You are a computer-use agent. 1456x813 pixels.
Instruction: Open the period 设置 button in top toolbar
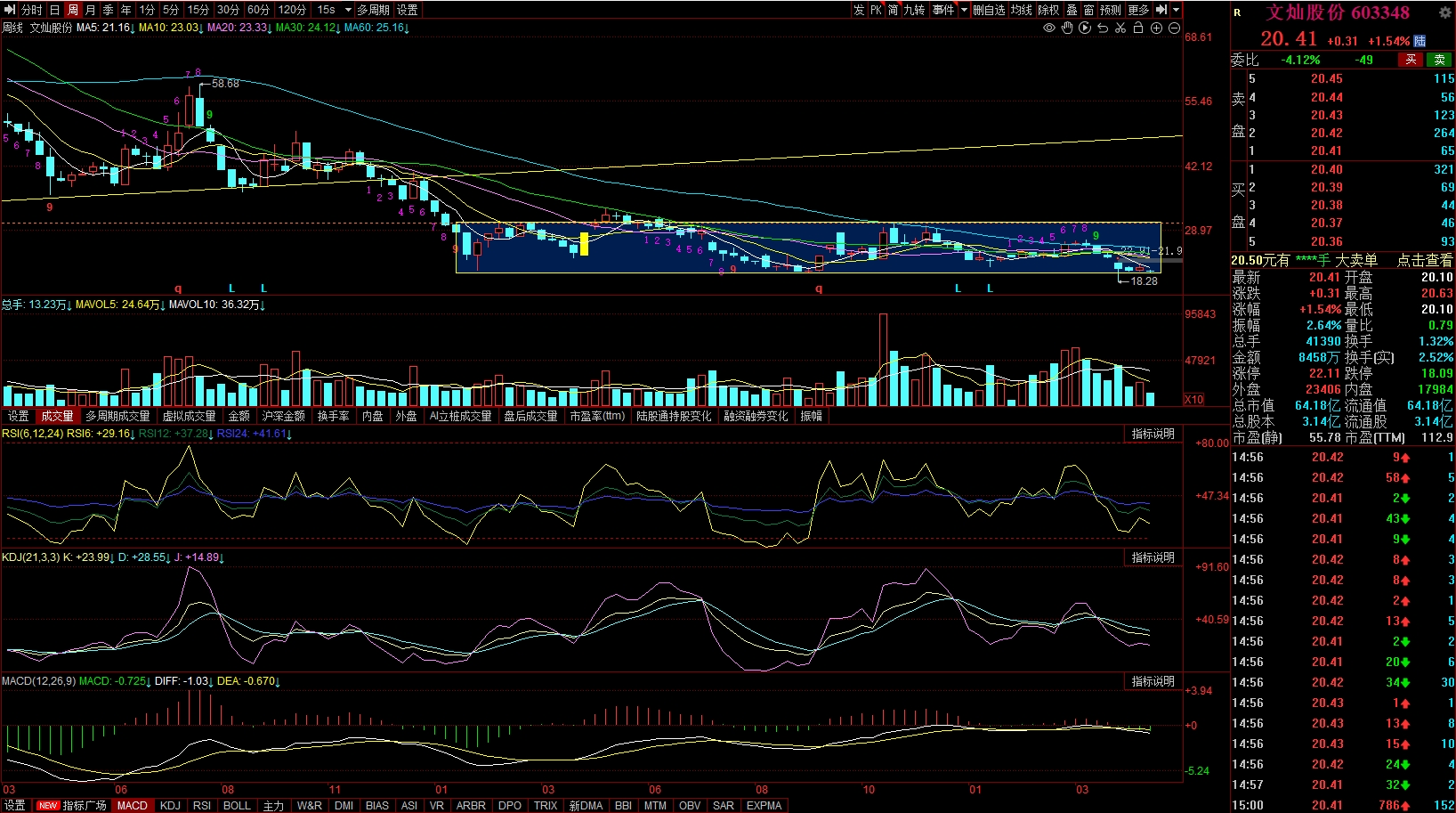[x=407, y=10]
